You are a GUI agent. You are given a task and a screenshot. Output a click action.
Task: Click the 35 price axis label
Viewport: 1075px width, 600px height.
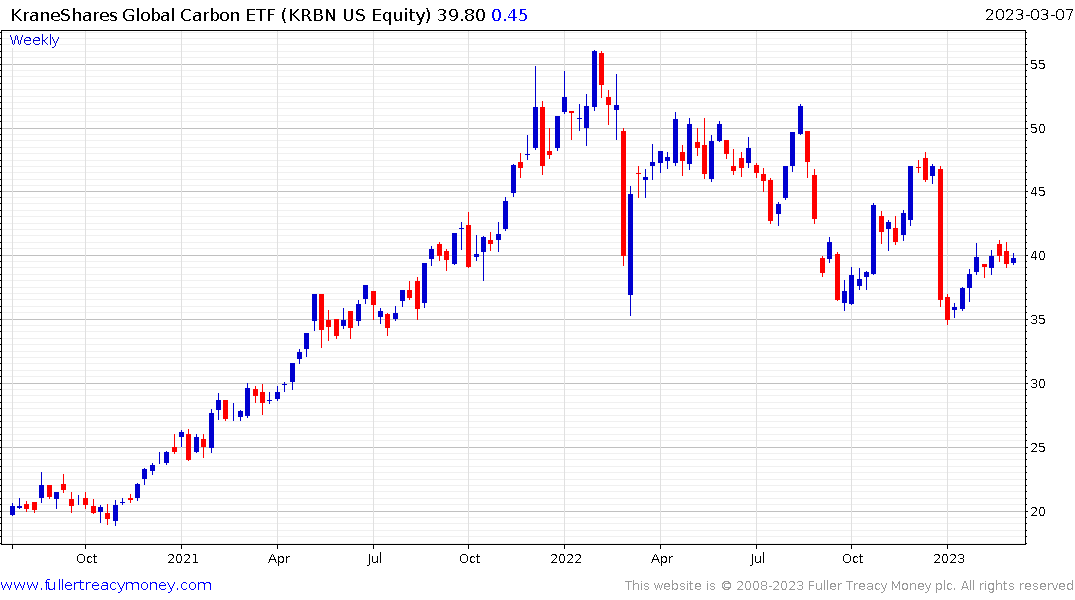click(x=1037, y=320)
